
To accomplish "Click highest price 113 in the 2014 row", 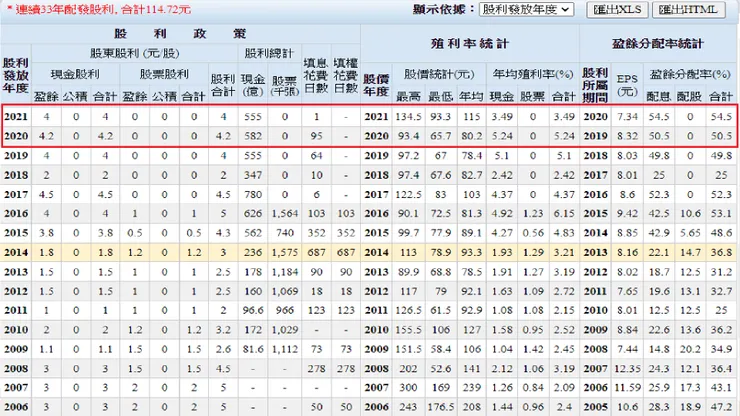I will [x=408, y=252].
